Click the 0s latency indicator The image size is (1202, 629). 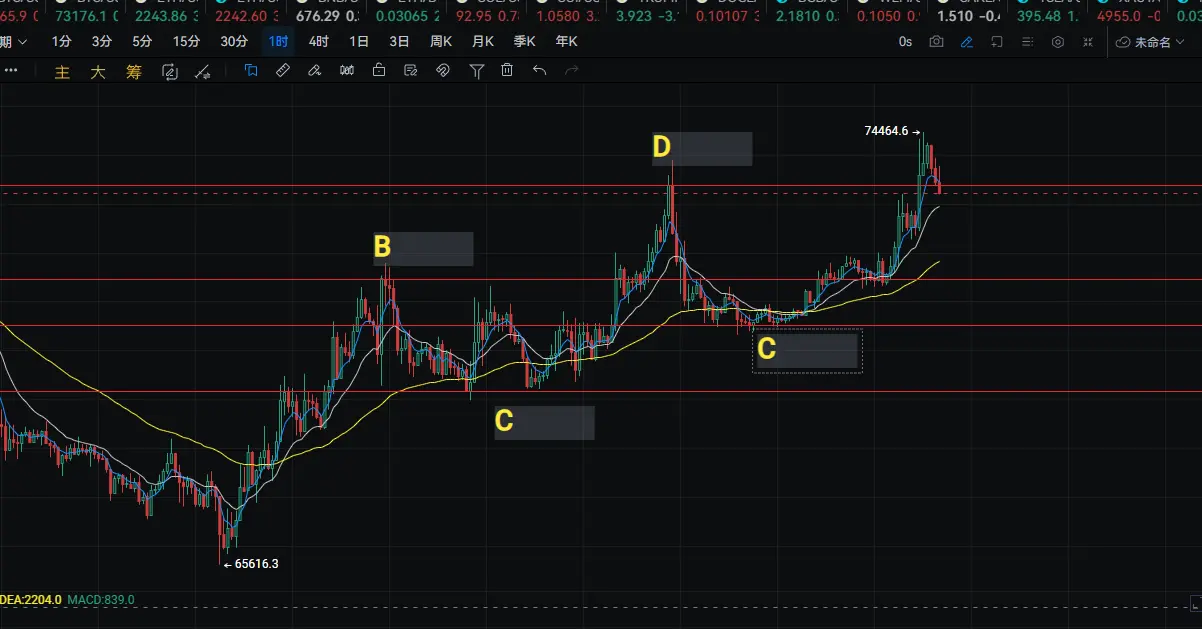[x=905, y=42]
